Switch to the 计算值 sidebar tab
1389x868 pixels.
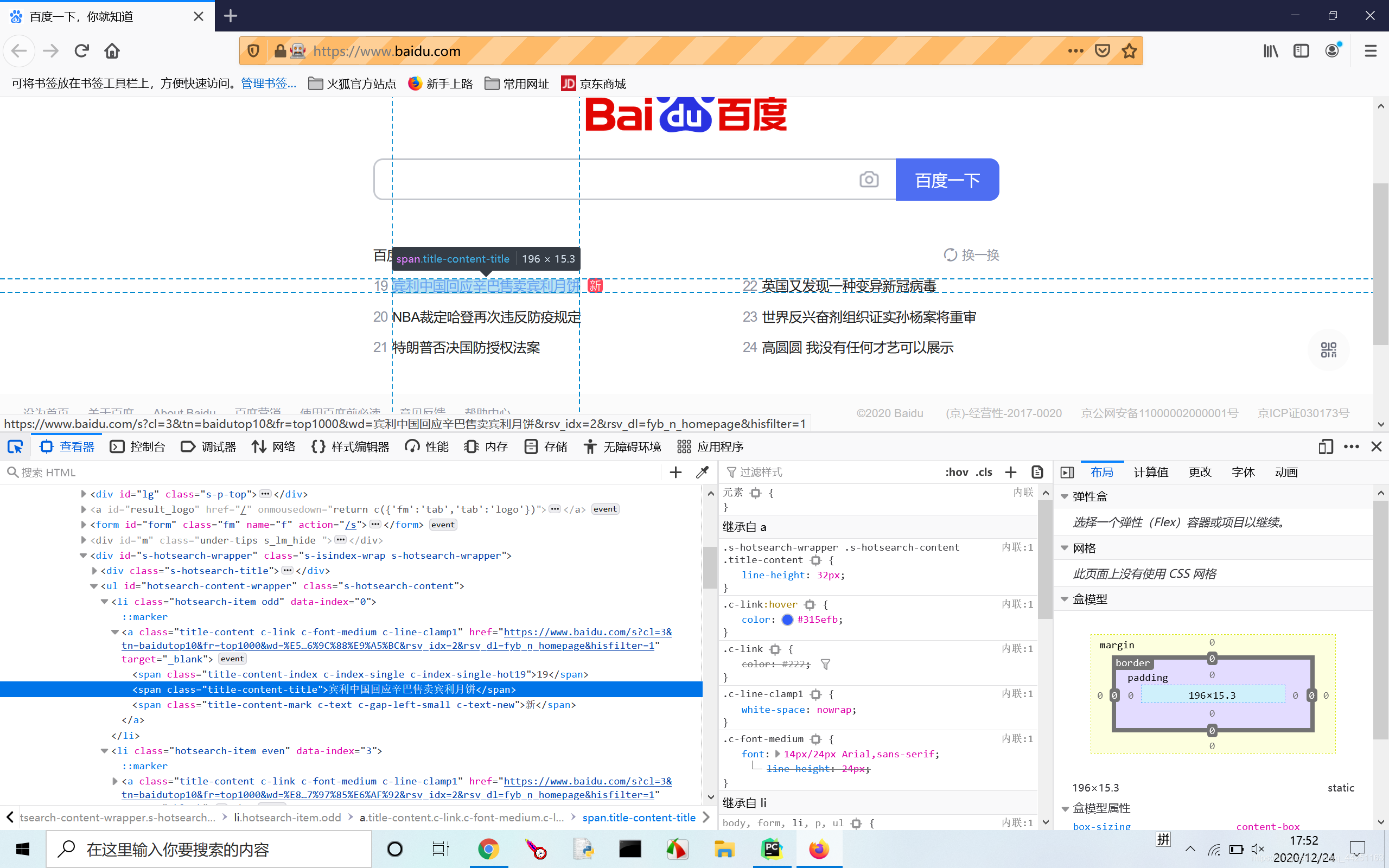pyautogui.click(x=1151, y=473)
